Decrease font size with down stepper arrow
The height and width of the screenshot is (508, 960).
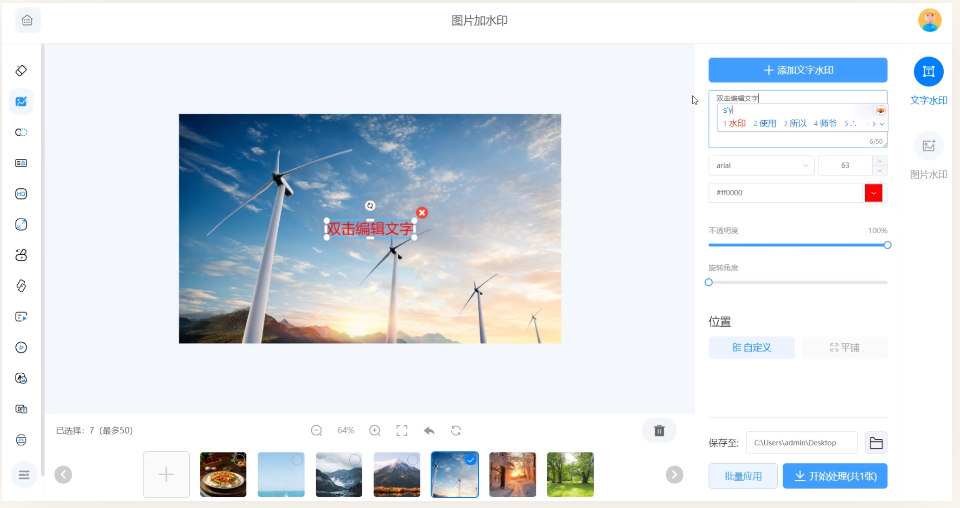point(880,170)
